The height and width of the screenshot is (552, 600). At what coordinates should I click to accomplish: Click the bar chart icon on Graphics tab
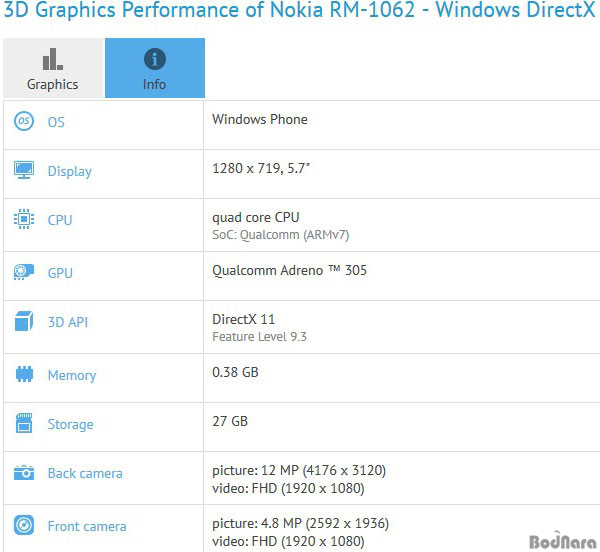[x=53, y=59]
